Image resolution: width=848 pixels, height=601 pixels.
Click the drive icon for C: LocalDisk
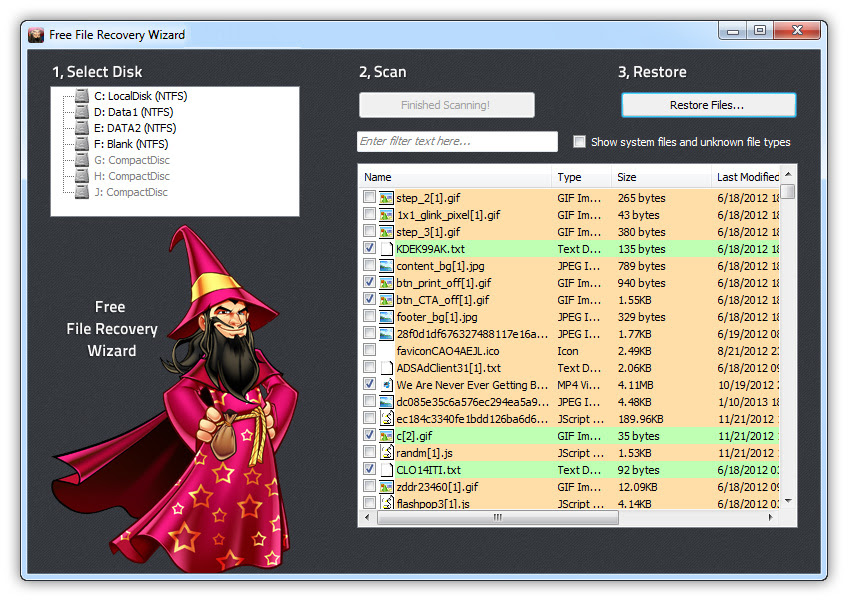tap(82, 96)
